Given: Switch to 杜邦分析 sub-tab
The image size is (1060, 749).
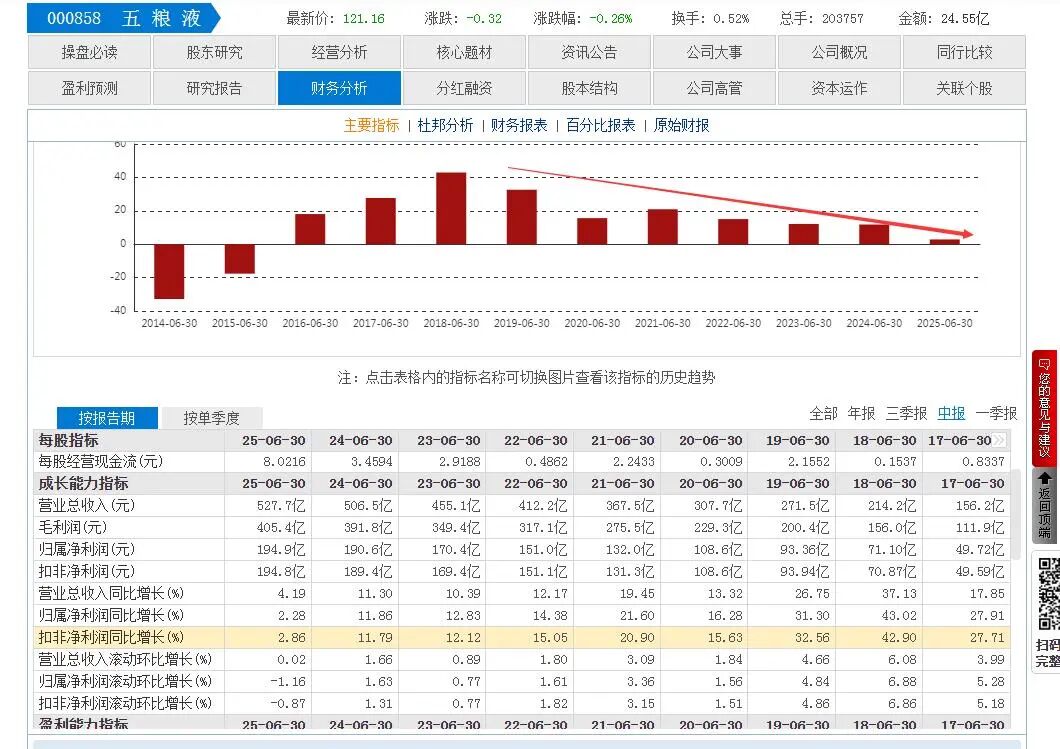Looking at the screenshot, I should [x=445, y=125].
